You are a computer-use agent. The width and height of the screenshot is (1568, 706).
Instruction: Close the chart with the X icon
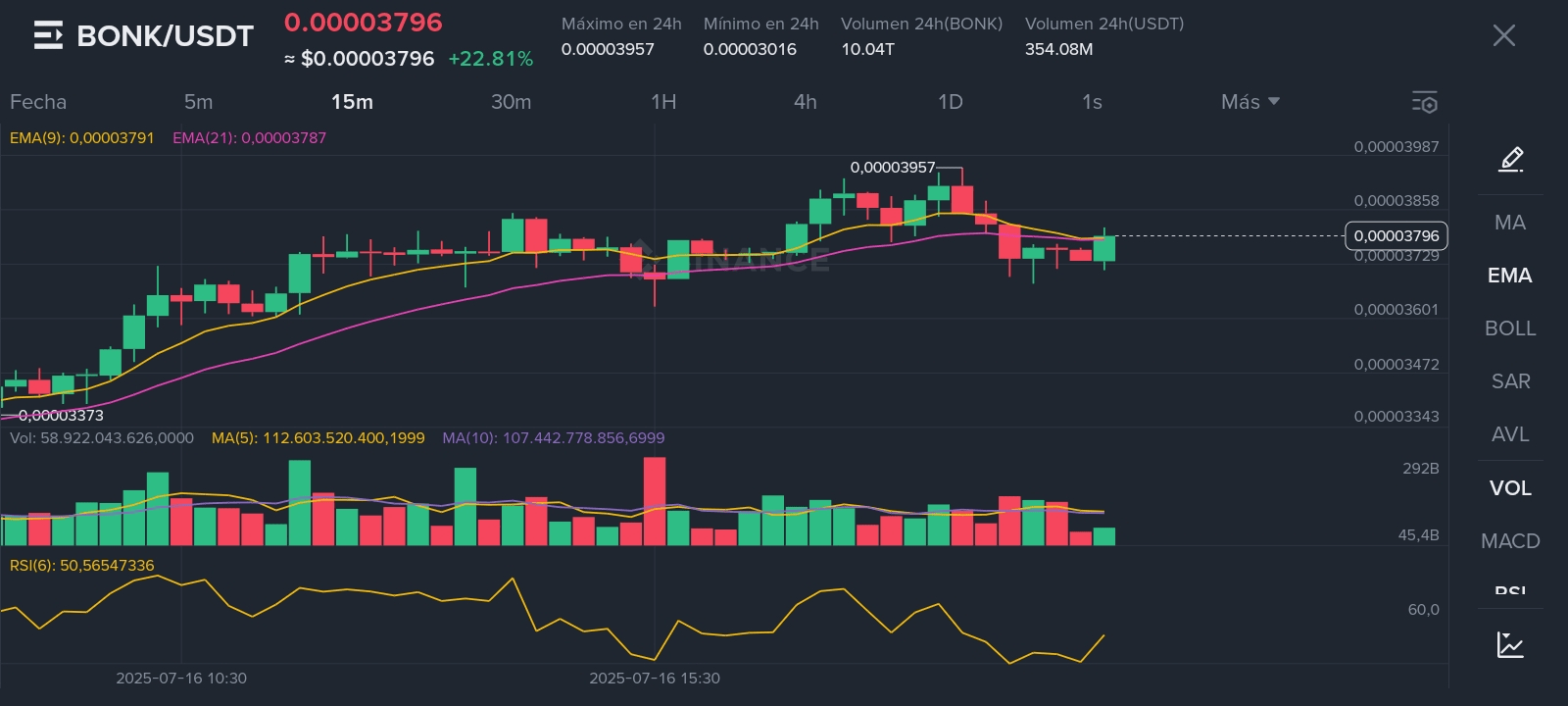pyautogui.click(x=1503, y=36)
